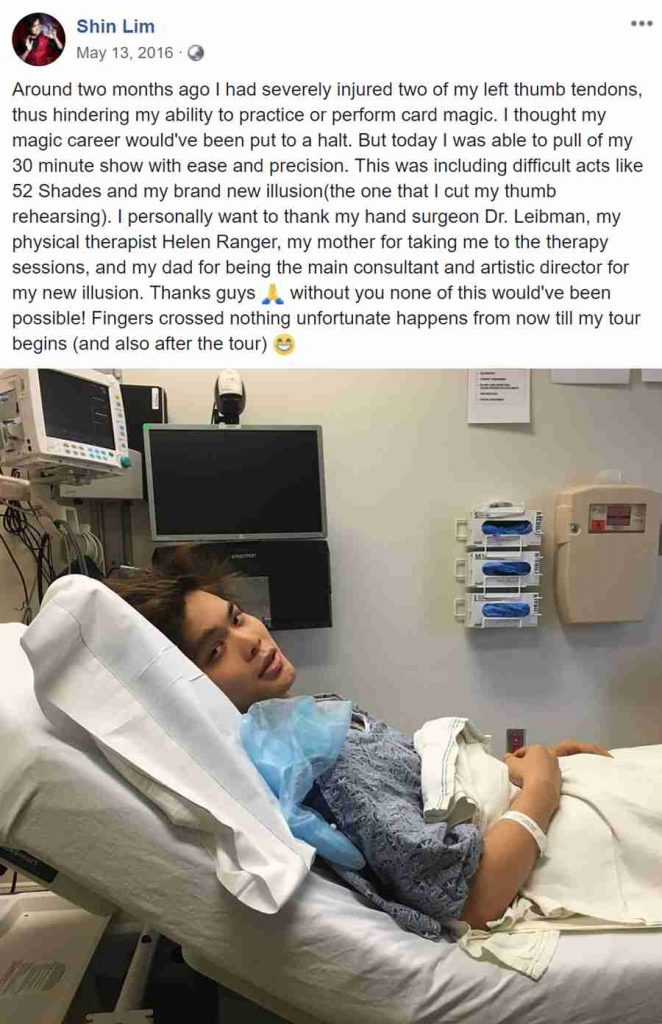This screenshot has width=662, height=1024.
Task: Click the paper notice on the wall
Action: (x=499, y=396)
